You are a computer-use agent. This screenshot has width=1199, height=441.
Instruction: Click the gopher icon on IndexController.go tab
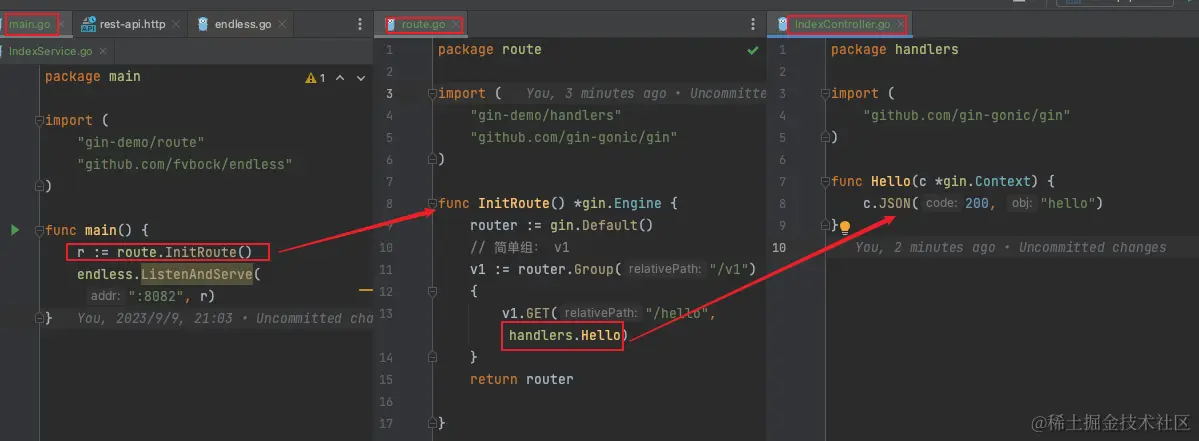pos(783,24)
